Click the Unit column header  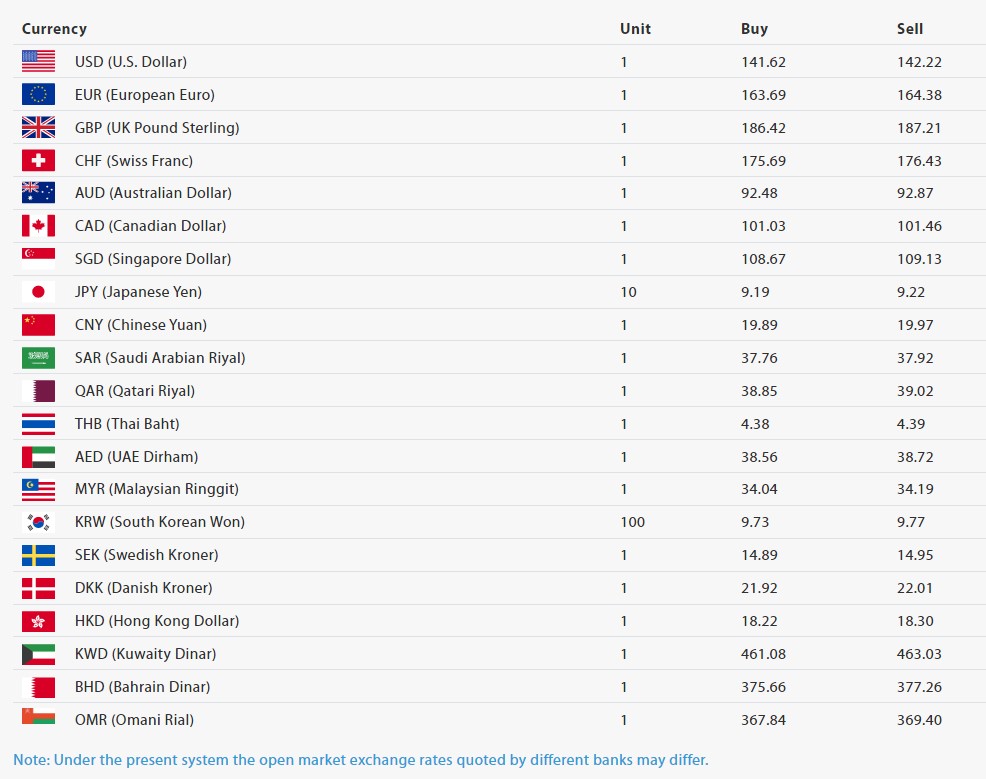[x=635, y=29]
